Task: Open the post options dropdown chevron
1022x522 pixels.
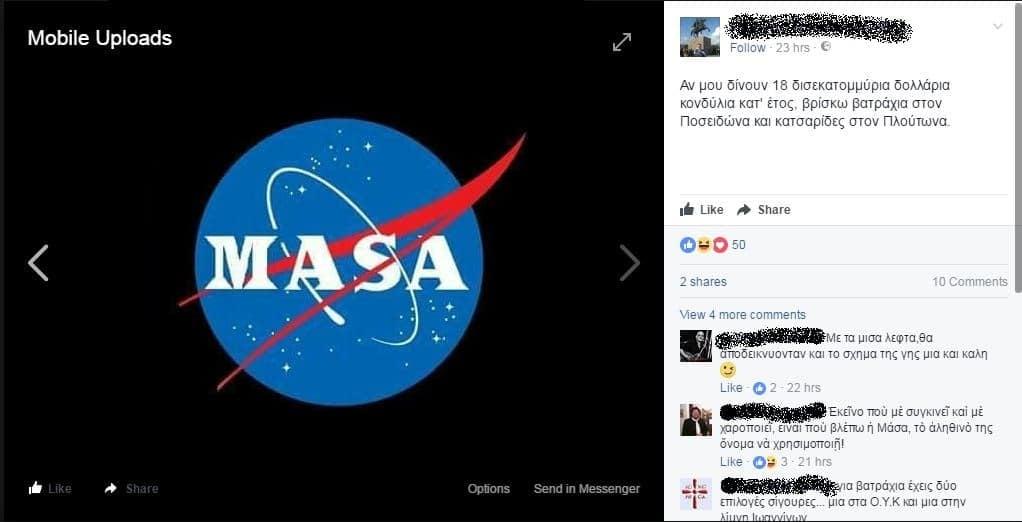Action: pos(998,26)
